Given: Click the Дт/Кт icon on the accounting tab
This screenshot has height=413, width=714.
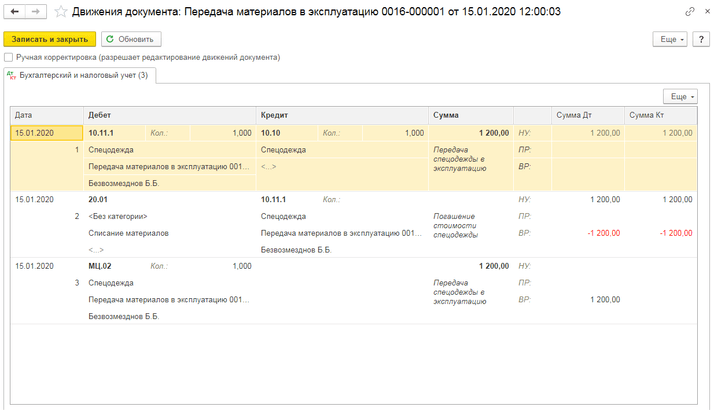Looking at the screenshot, I should [11, 75].
